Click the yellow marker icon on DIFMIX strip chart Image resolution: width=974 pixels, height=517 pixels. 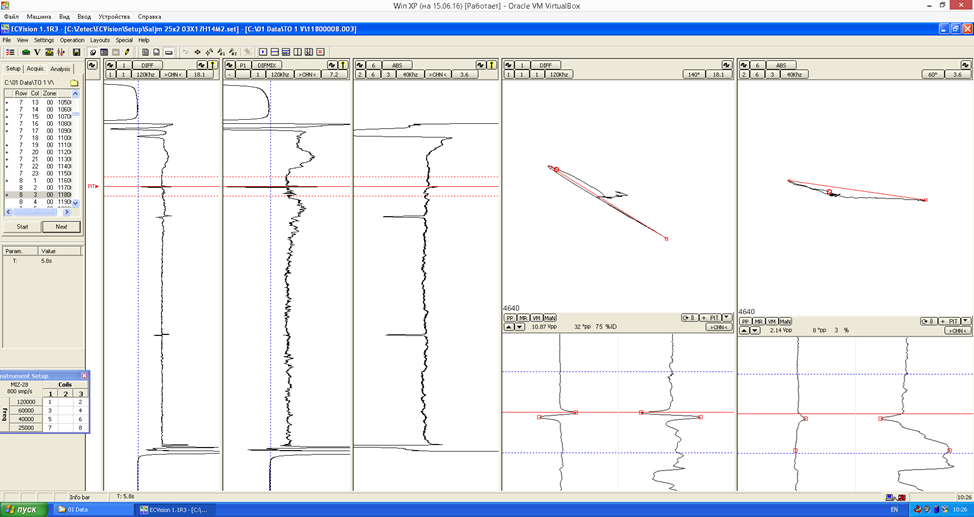[x=342, y=65]
